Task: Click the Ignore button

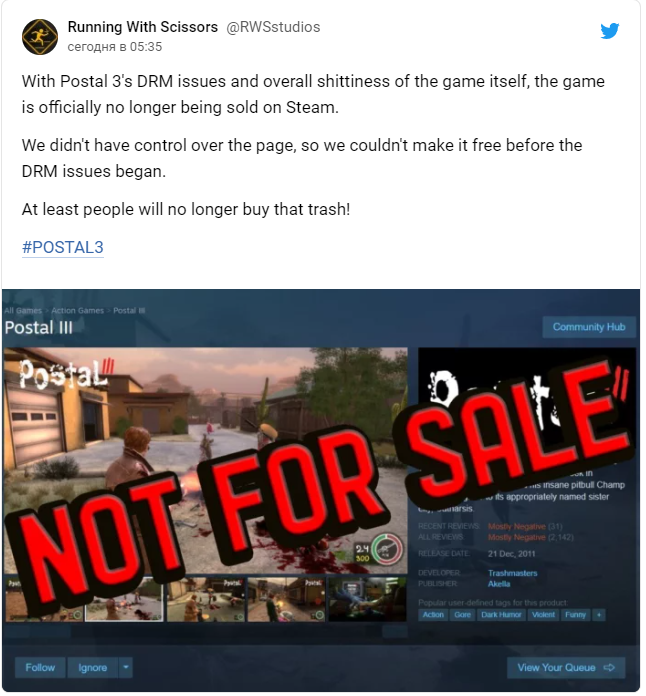Action: (92, 668)
